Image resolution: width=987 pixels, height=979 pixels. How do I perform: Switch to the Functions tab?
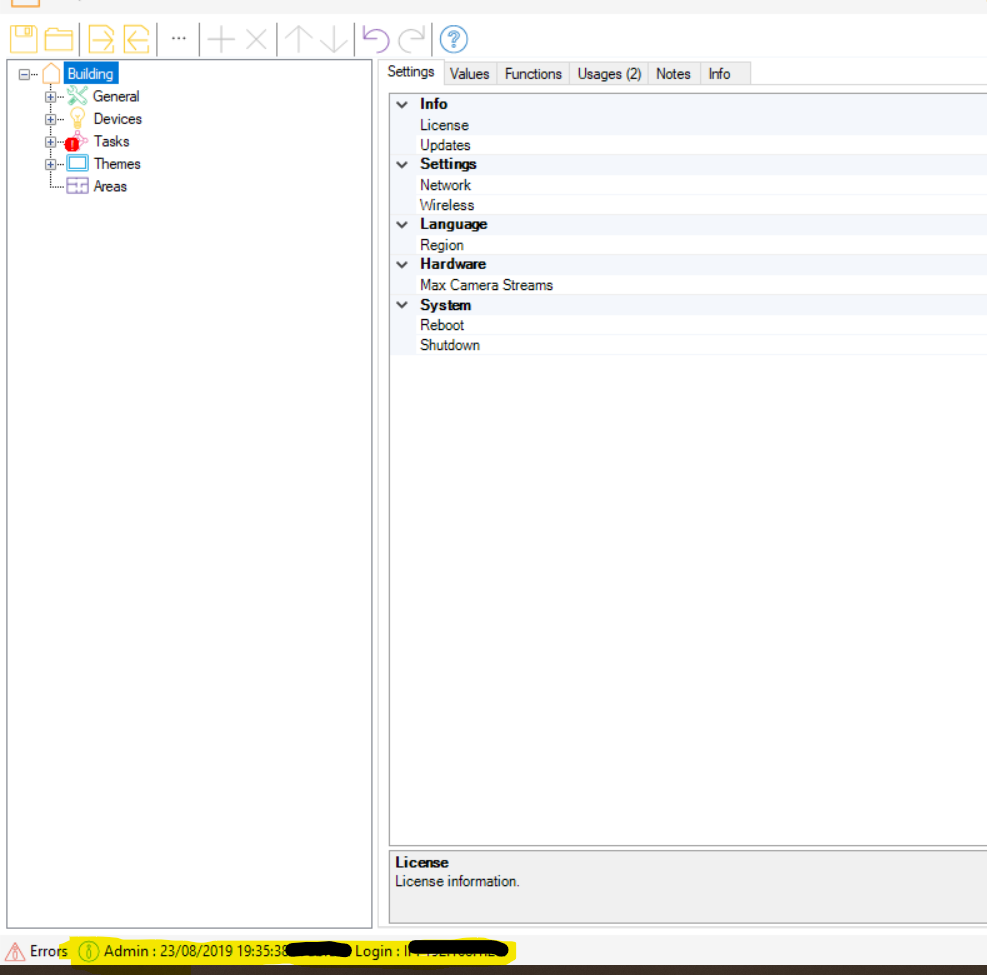tap(533, 74)
